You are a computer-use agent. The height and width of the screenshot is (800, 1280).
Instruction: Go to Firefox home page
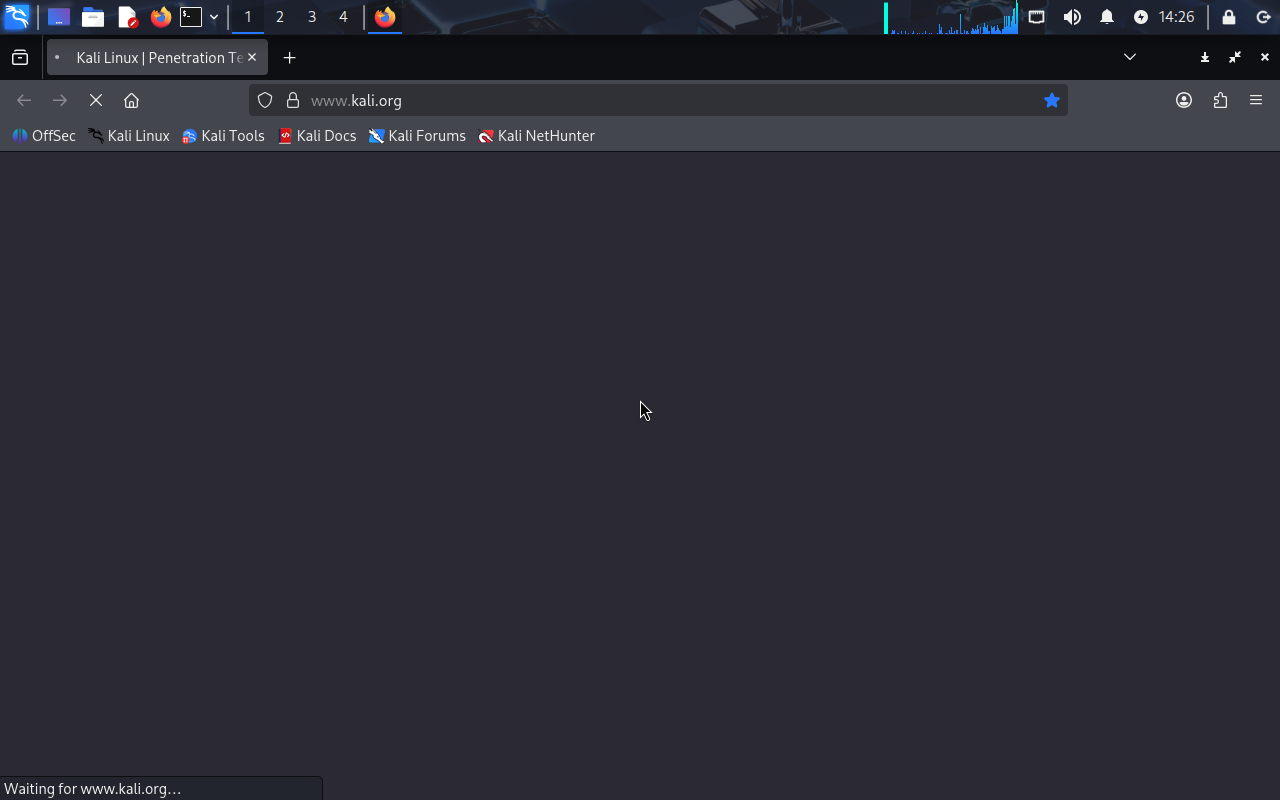(x=131, y=100)
